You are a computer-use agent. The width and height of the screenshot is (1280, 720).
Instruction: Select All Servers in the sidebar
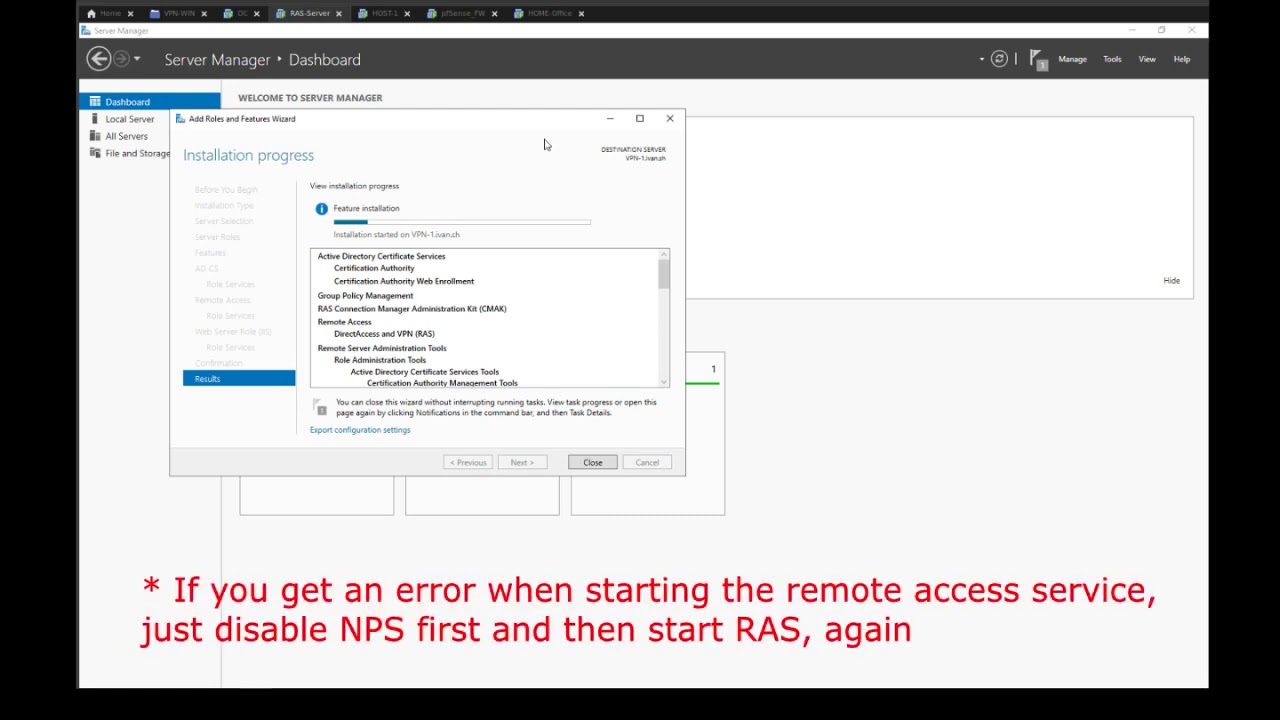(150, 135)
